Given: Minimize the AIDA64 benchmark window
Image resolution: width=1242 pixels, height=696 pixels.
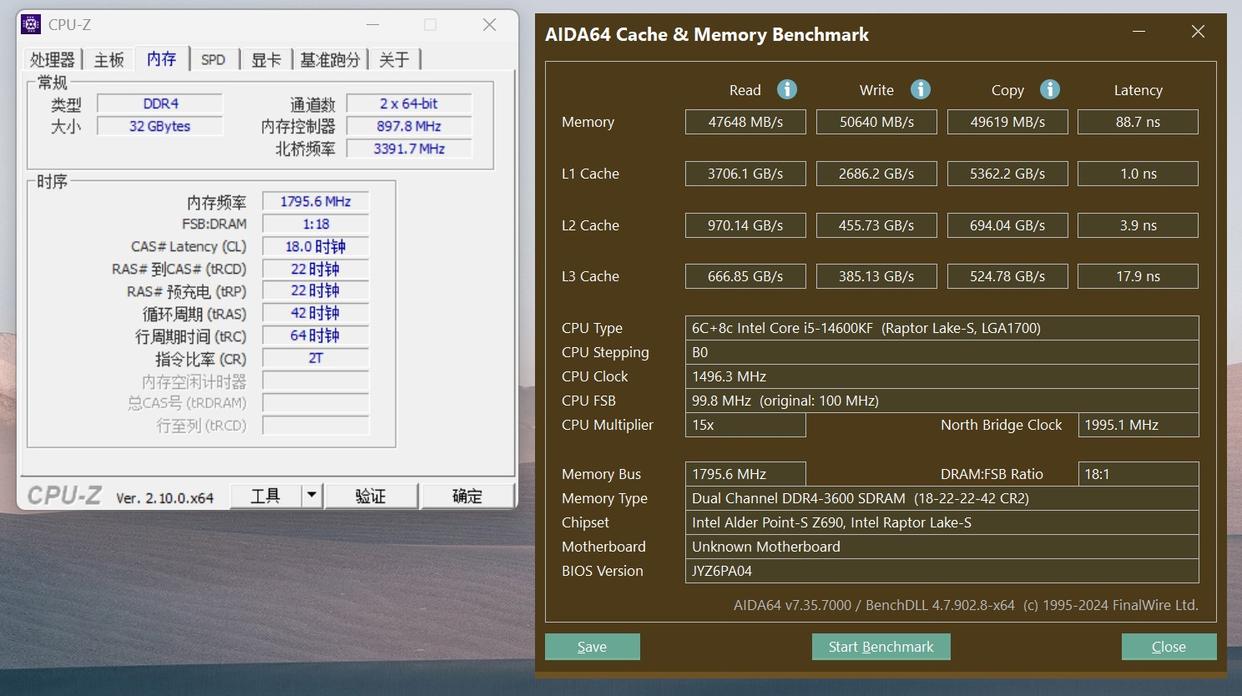Looking at the screenshot, I should 1139,32.
